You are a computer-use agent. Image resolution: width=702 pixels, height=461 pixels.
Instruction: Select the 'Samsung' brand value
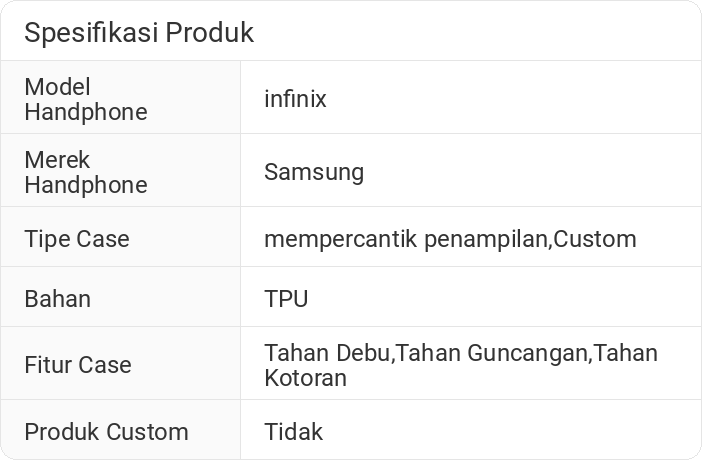(x=314, y=172)
